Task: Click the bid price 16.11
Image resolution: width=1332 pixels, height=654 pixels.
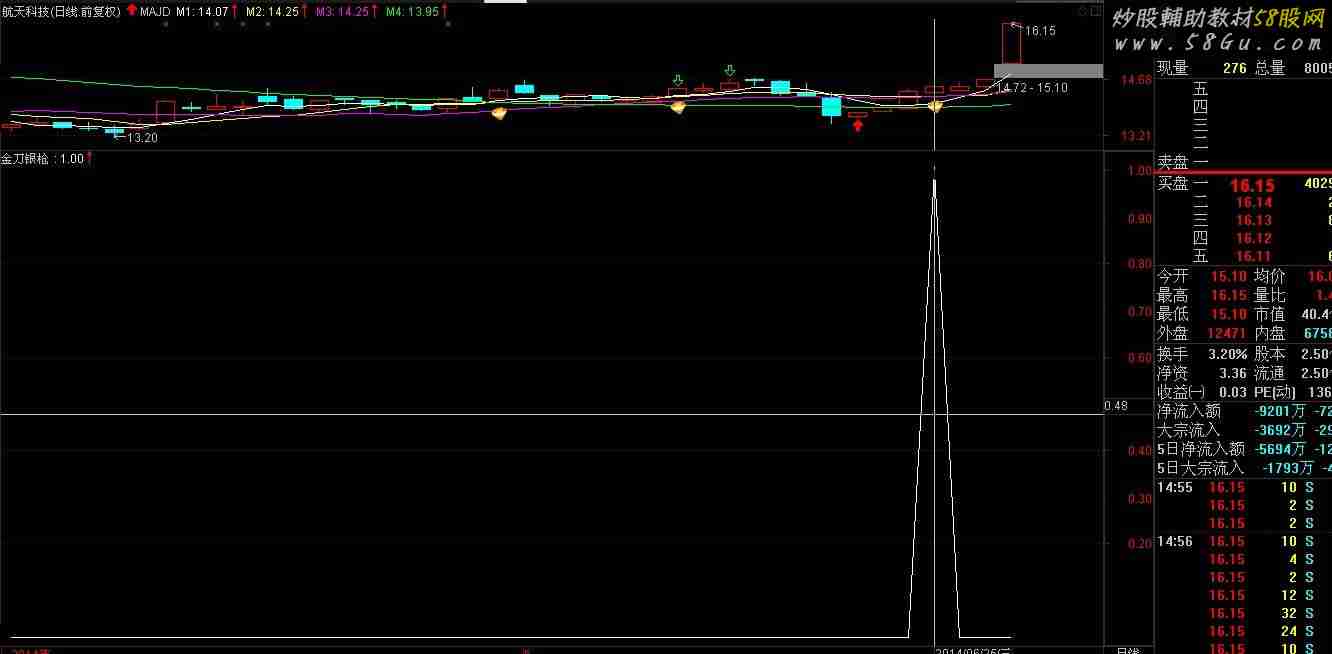Action: tap(1254, 257)
